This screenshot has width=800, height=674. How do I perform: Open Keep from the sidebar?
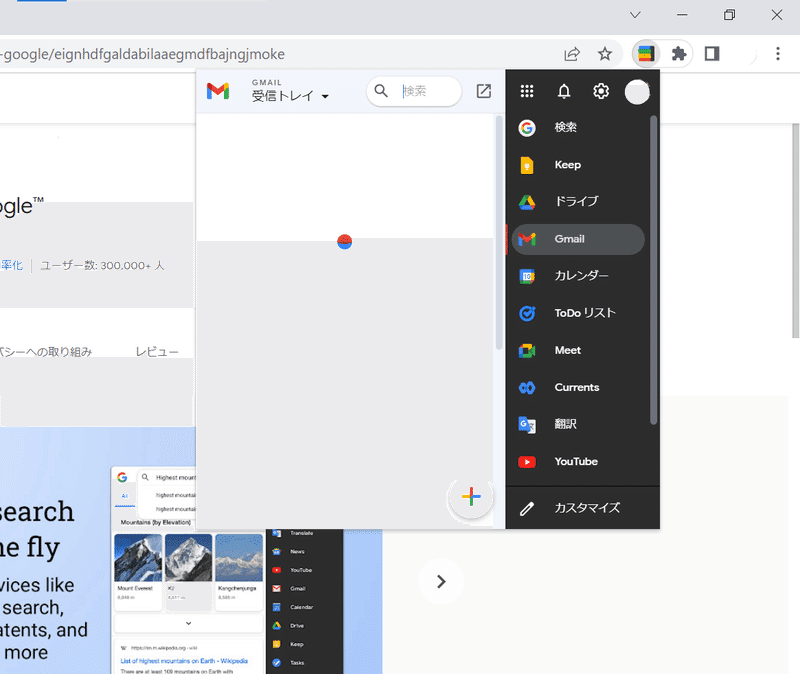point(579,165)
